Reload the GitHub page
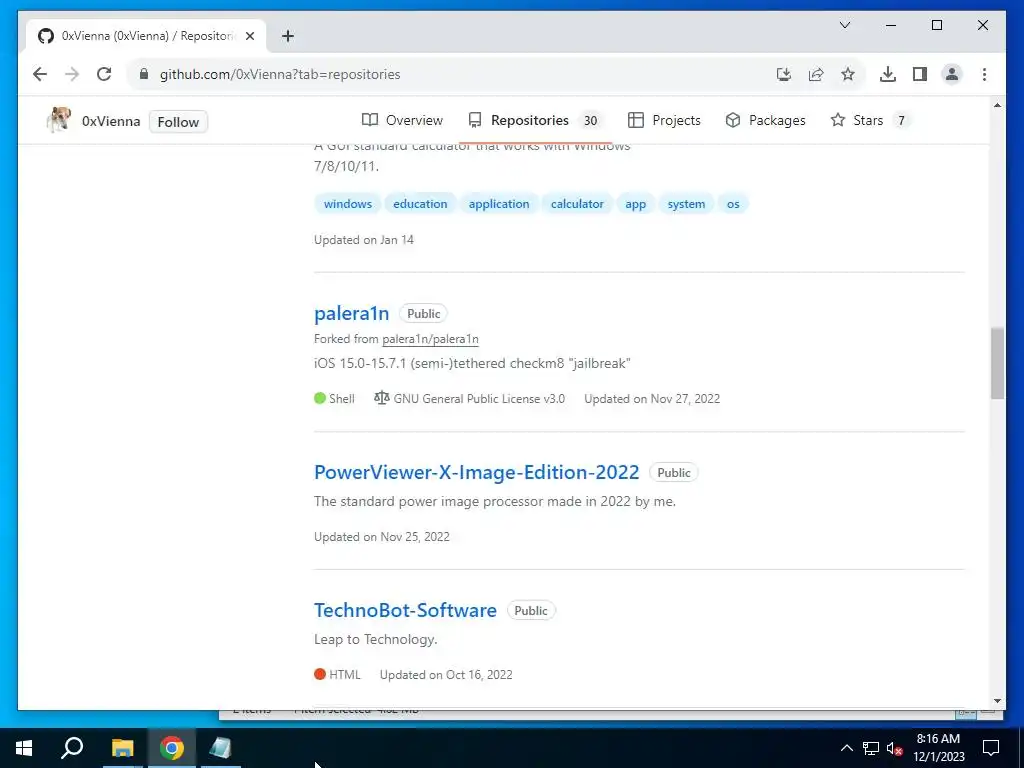The image size is (1024, 768). click(104, 74)
